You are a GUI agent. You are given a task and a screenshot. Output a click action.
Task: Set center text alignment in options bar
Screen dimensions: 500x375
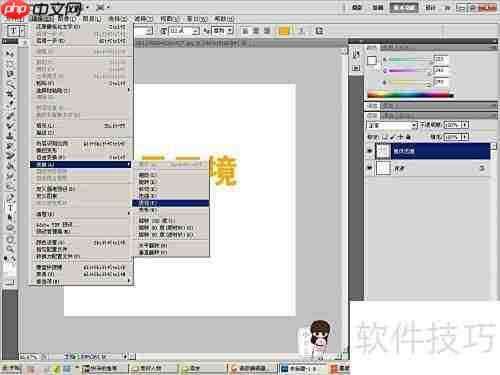(256, 31)
